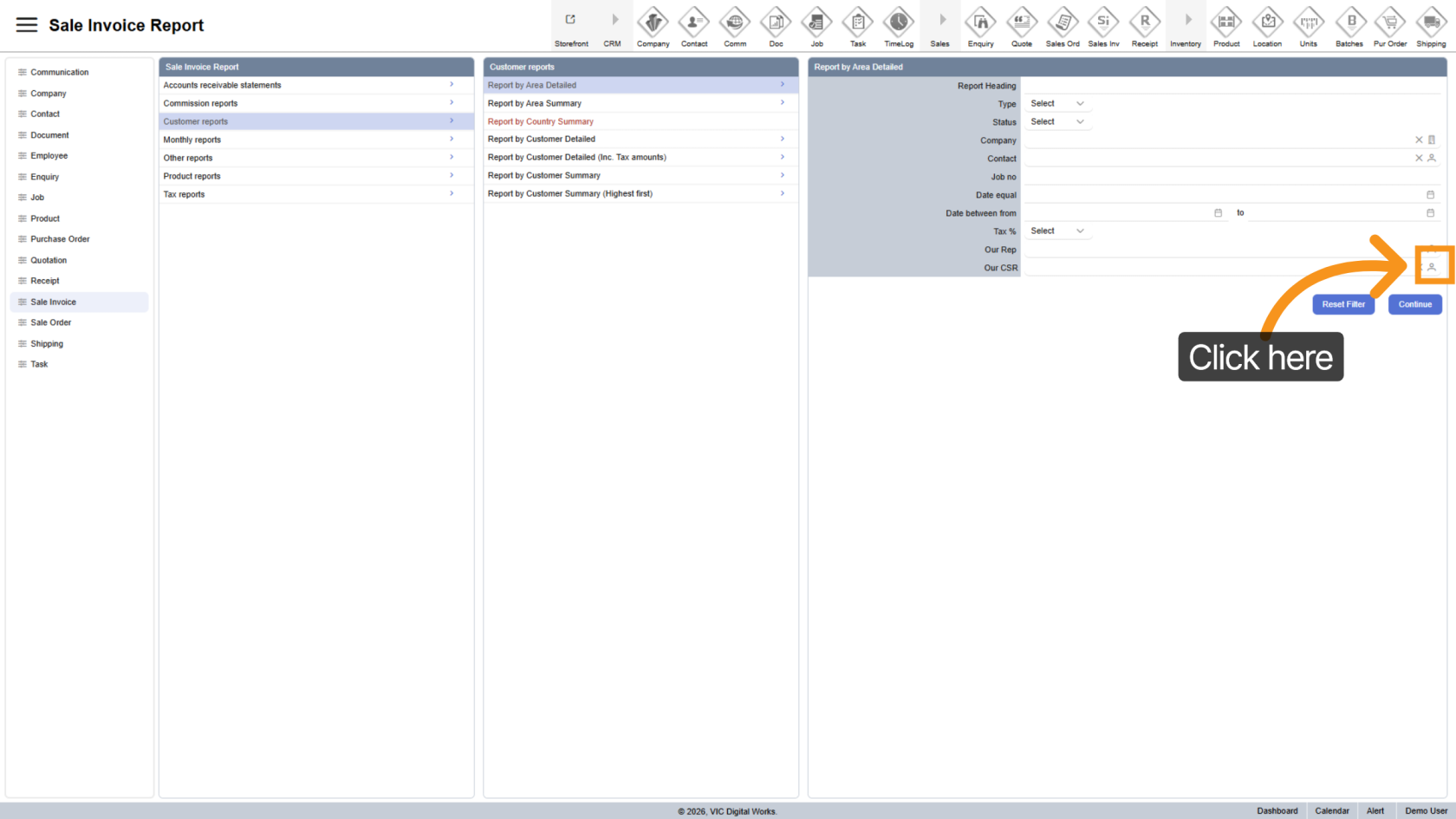Screen dimensions: 1456x819
Task: Open the Receipt icon in the toolbar
Action: (1144, 23)
